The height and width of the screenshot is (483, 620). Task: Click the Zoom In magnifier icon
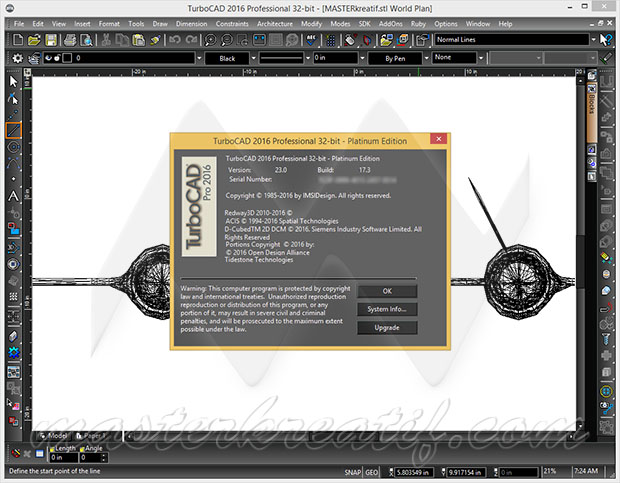pyautogui.click(x=210, y=40)
